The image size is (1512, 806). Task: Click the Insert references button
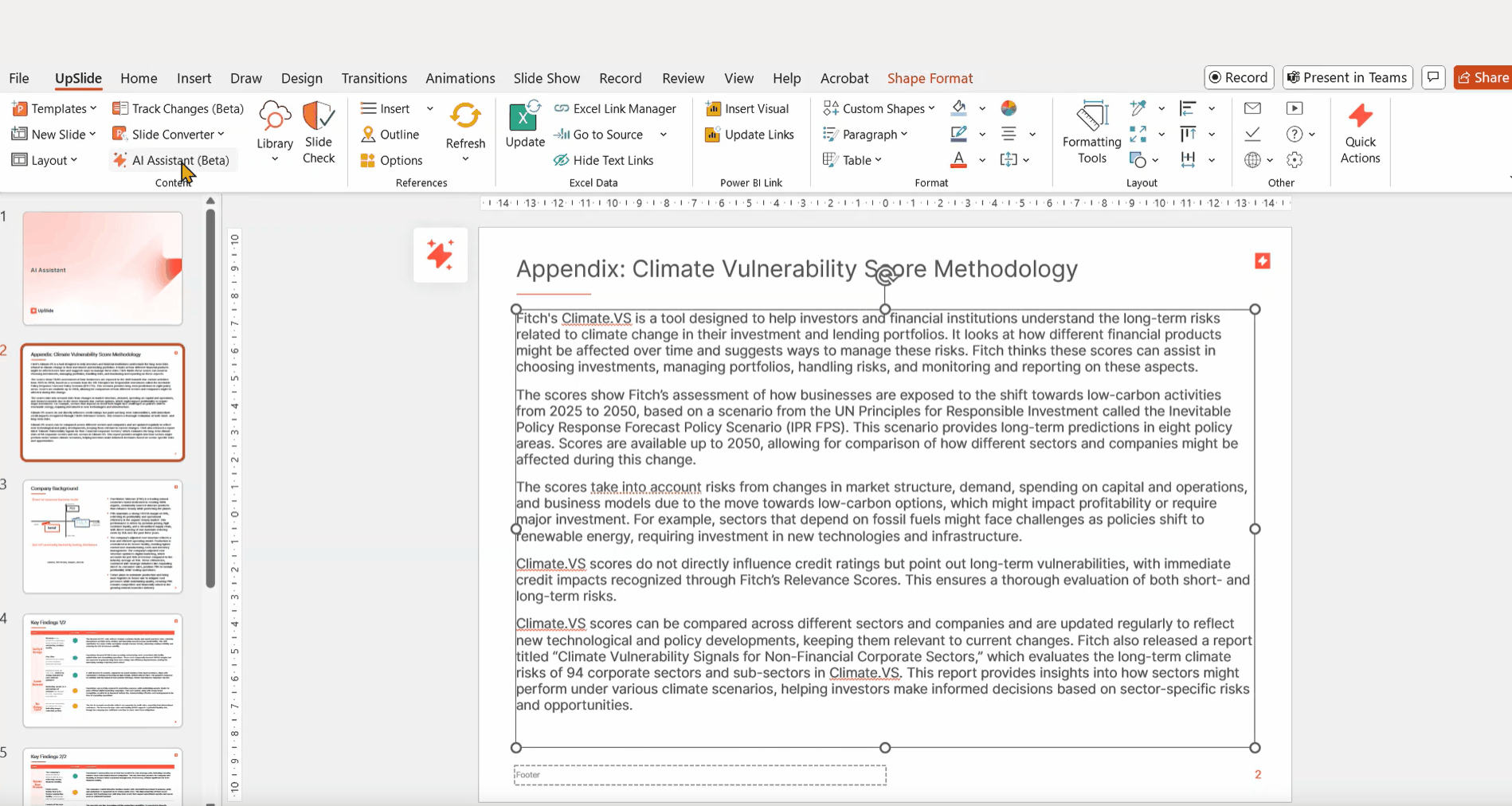pyautogui.click(x=386, y=108)
